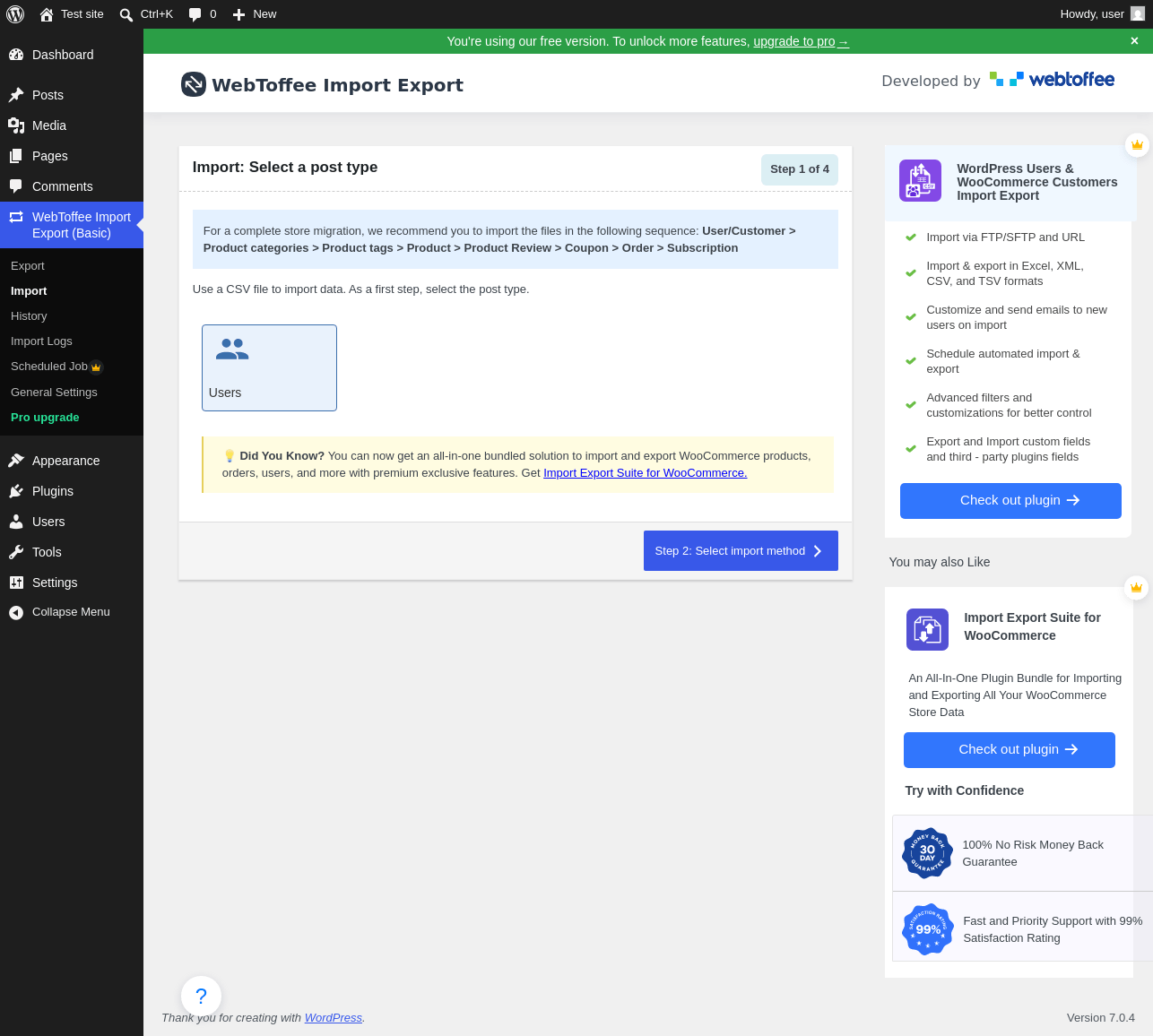Click the crown badge on Users & Customers card
The image size is (1153, 1036).
(x=1137, y=144)
